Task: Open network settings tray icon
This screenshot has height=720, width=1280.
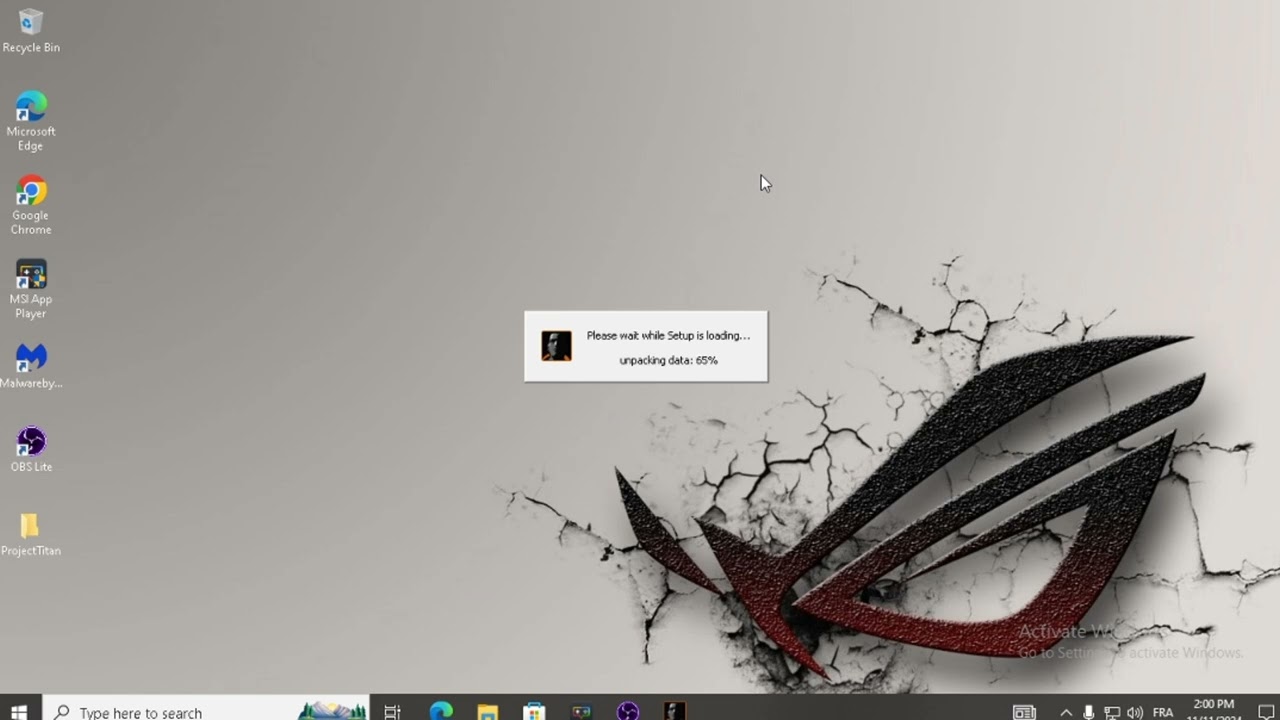Action: click(1112, 713)
